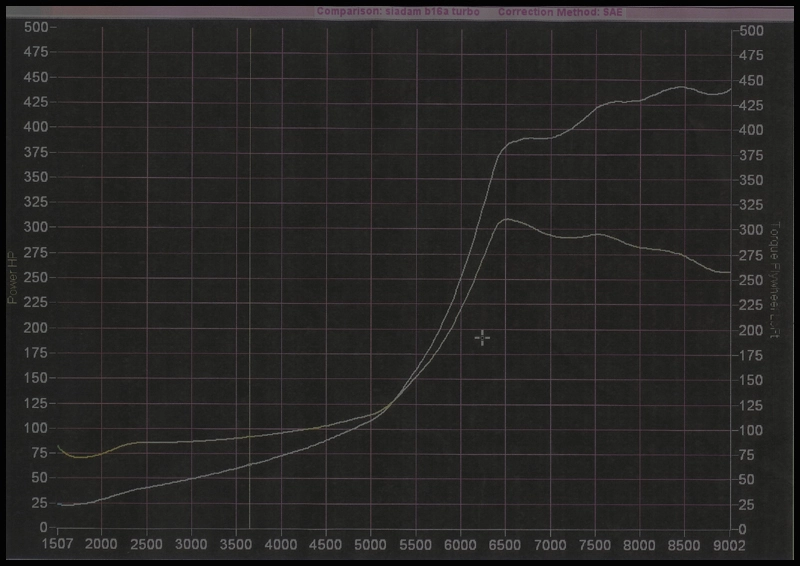Click 350 on the Power HP axis
This screenshot has height=566, width=800.
pos(36,177)
